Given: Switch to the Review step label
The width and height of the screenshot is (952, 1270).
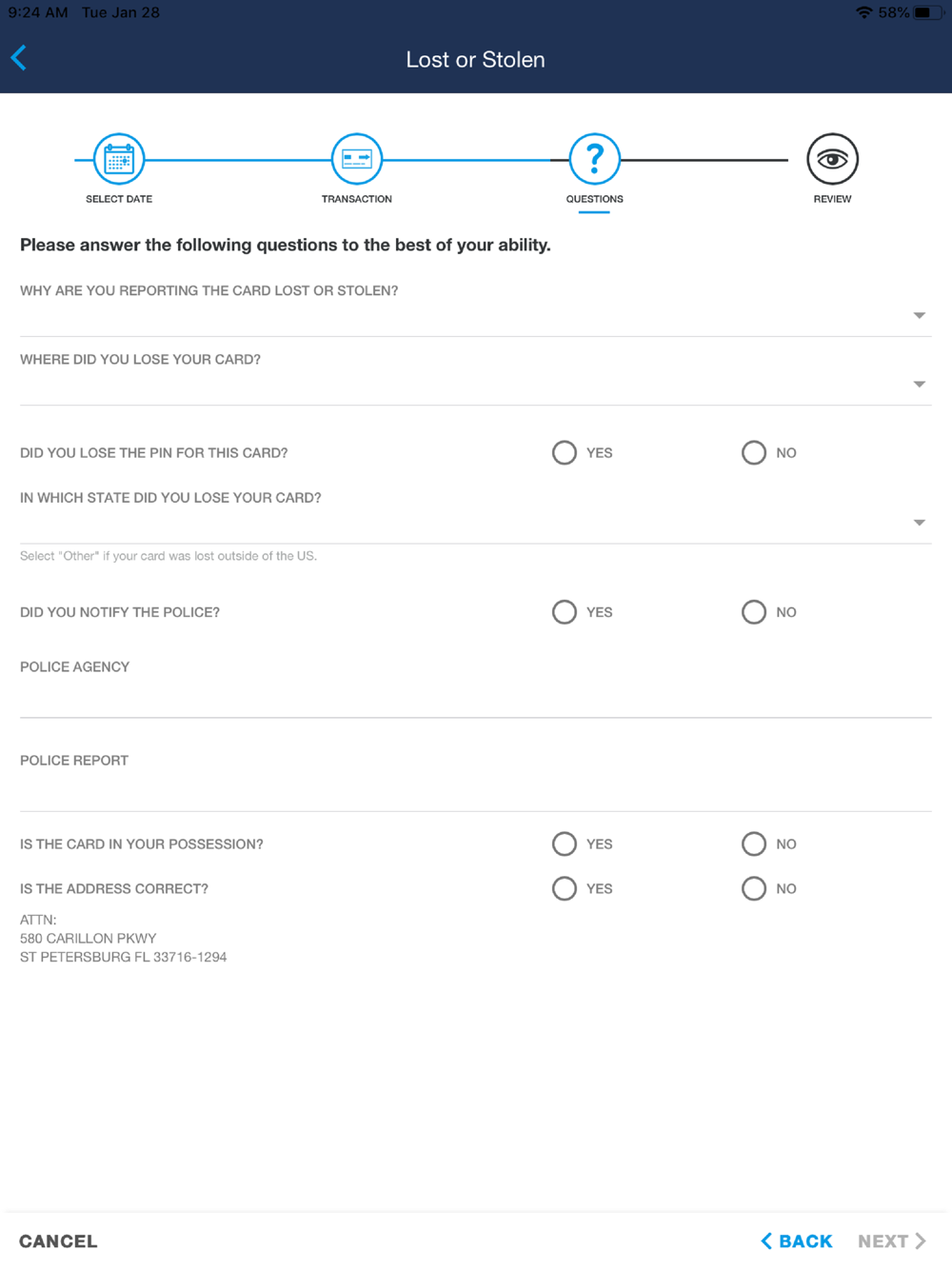Looking at the screenshot, I should (833, 199).
